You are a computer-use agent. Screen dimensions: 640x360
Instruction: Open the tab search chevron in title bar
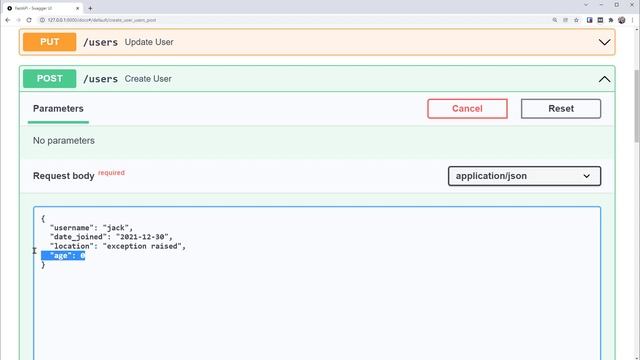coord(586,5)
